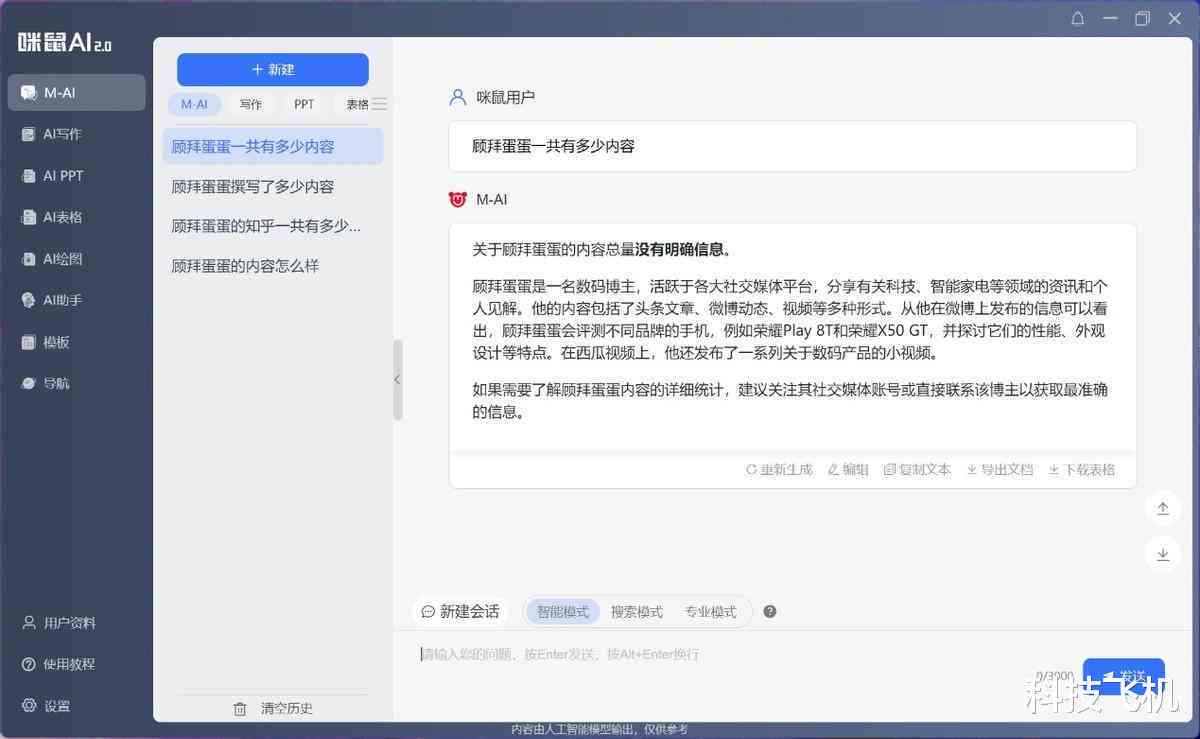Viewport: 1200px width, 739px height.
Task: Select the M-AI history filter tab
Action: coord(194,104)
